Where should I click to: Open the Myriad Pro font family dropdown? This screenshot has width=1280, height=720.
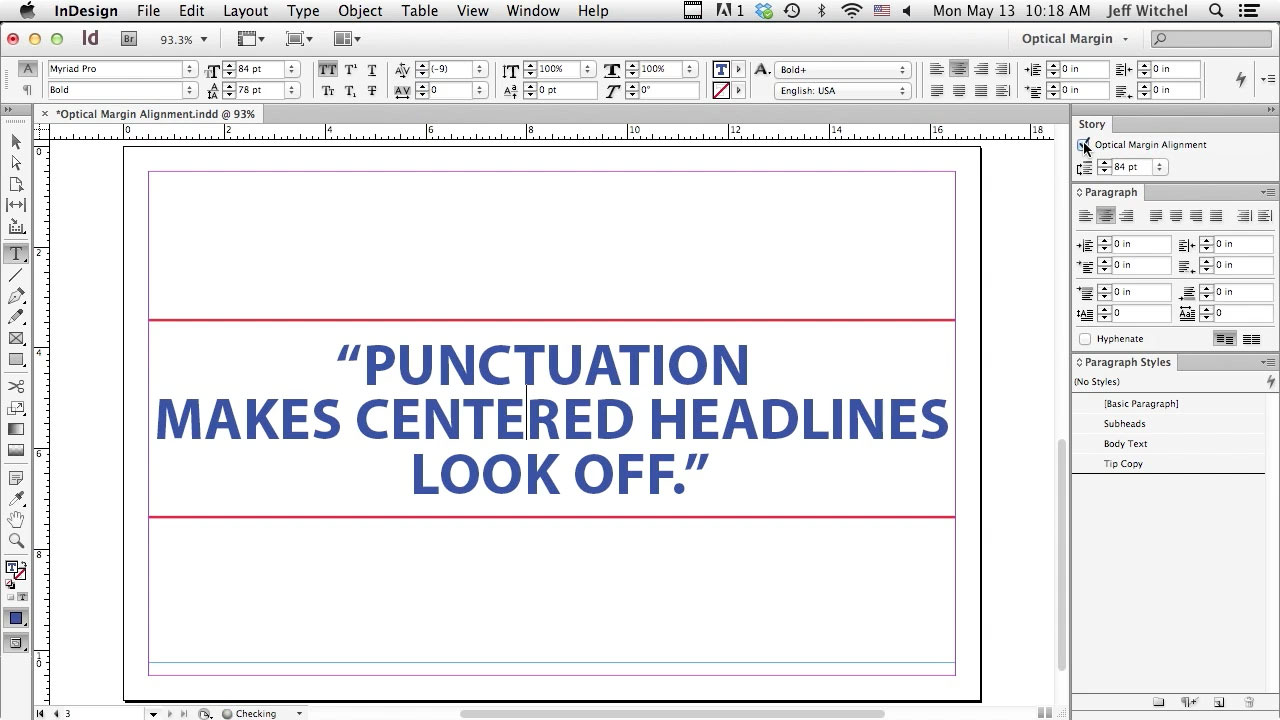[x=190, y=70]
